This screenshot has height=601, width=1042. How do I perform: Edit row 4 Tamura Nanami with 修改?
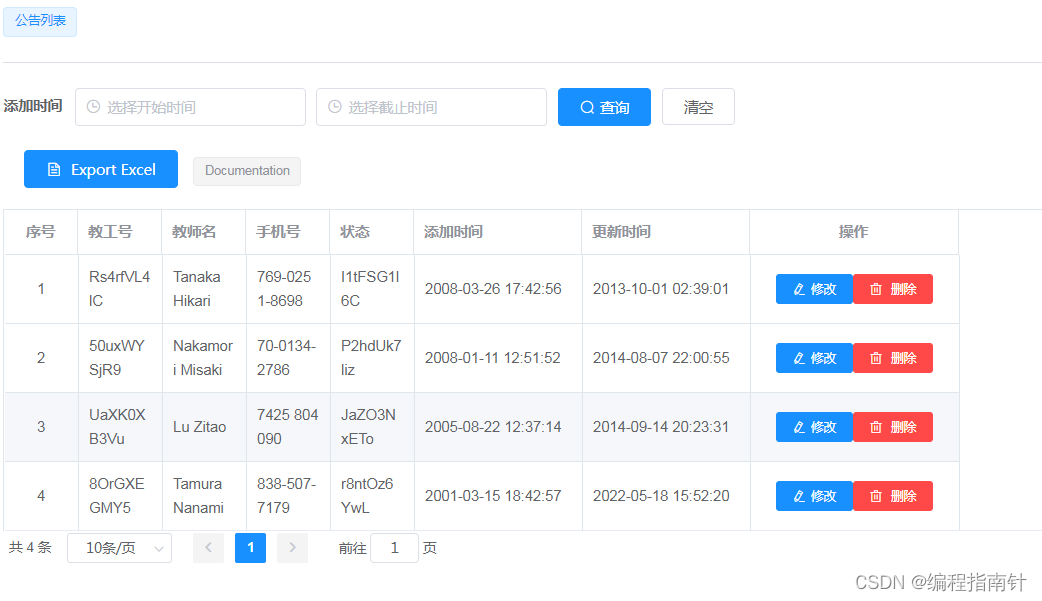pyautogui.click(x=815, y=496)
